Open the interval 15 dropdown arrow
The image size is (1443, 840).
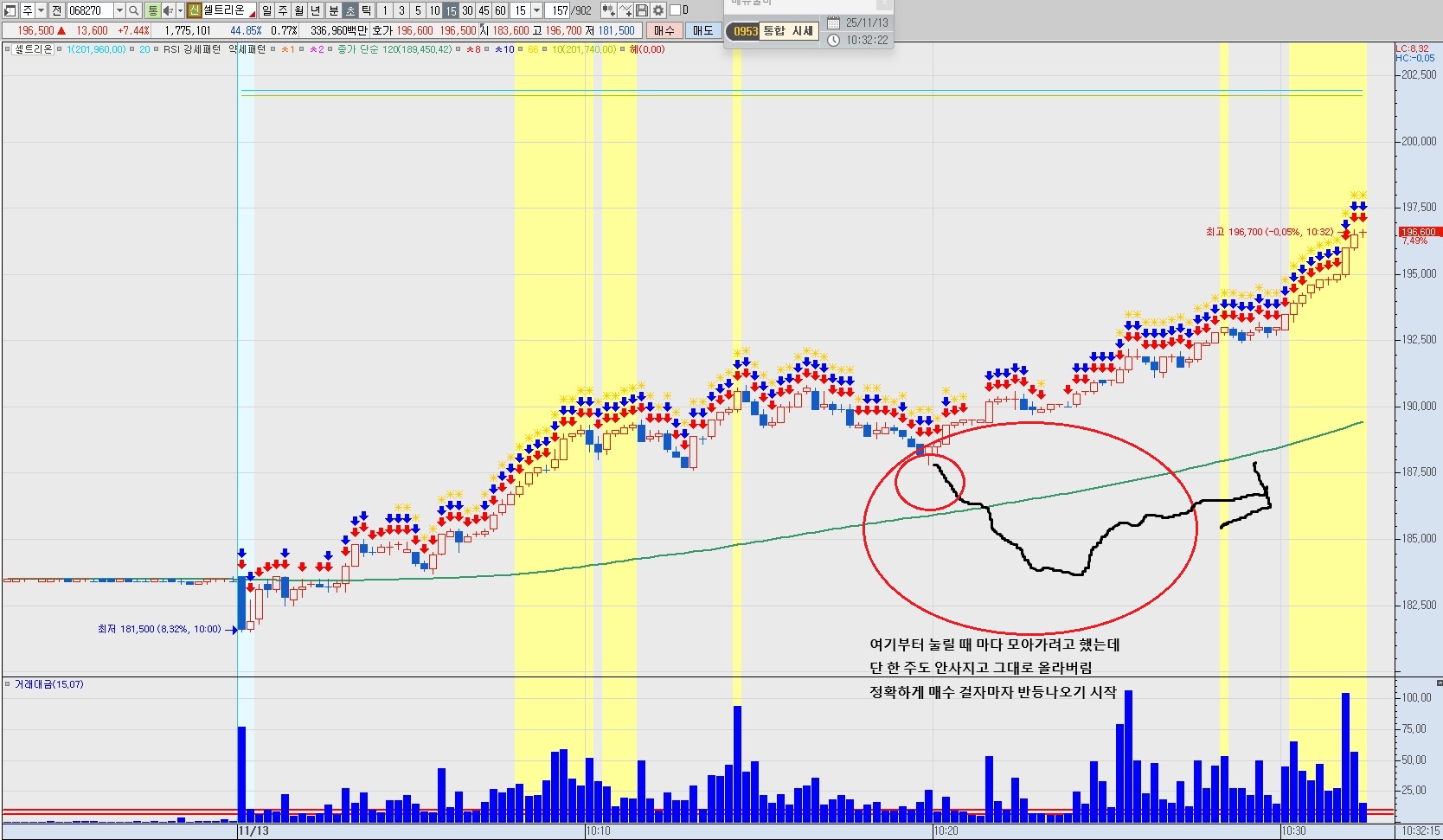[x=536, y=10]
